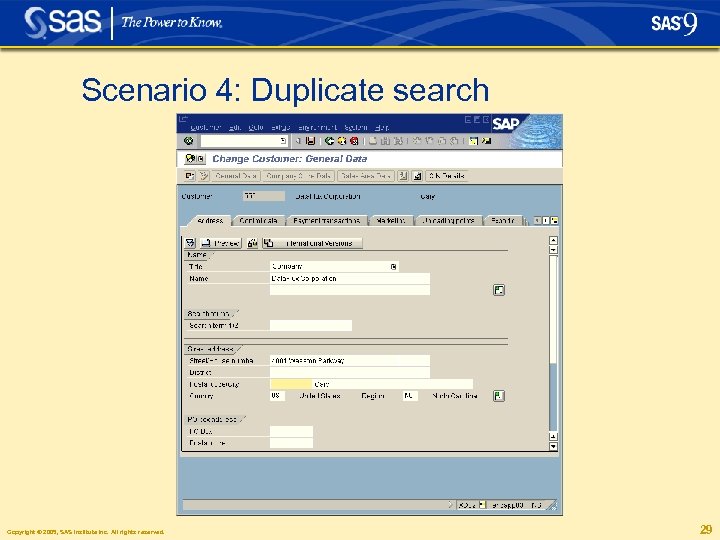The width and height of the screenshot is (720, 540).
Task: Switch to the Marketing tab
Action: pos(391,221)
